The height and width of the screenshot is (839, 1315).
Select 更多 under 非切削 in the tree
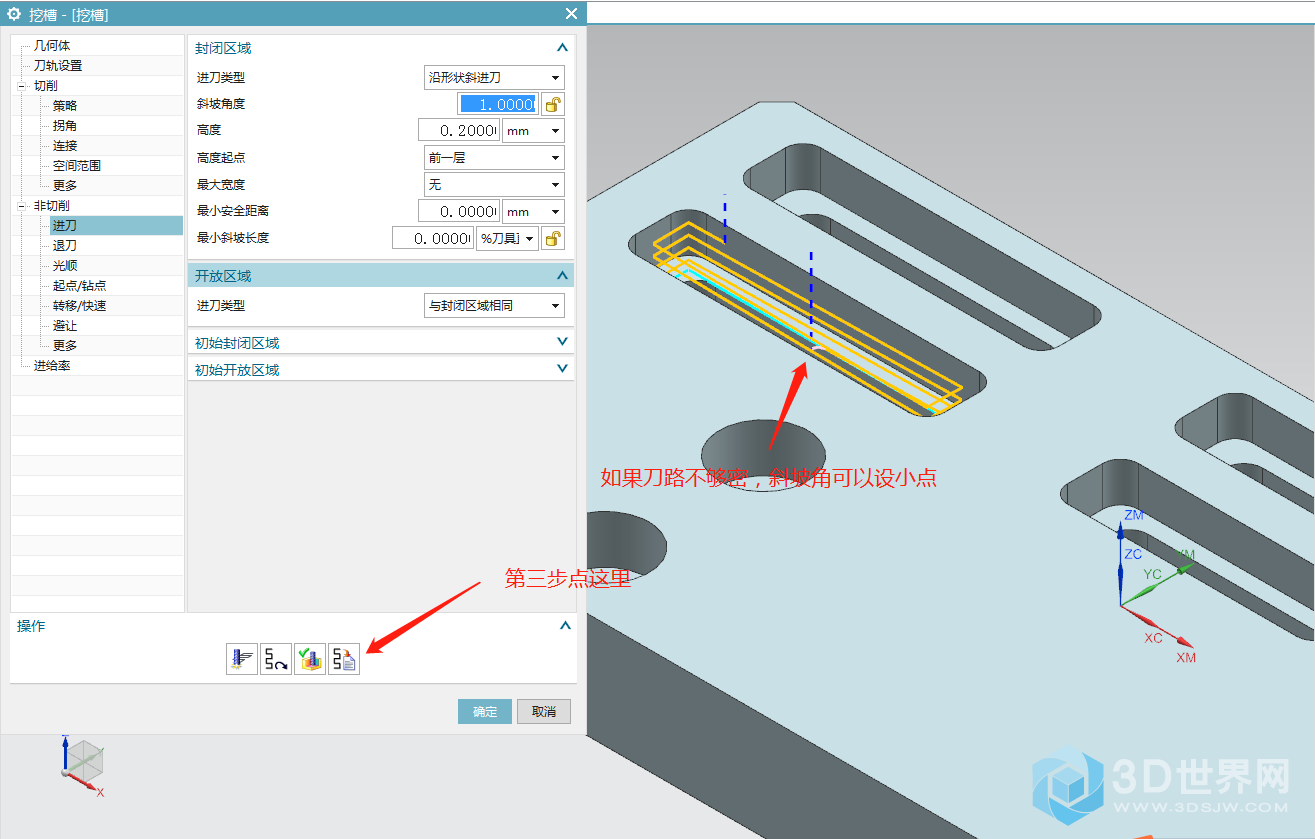[x=65, y=346]
